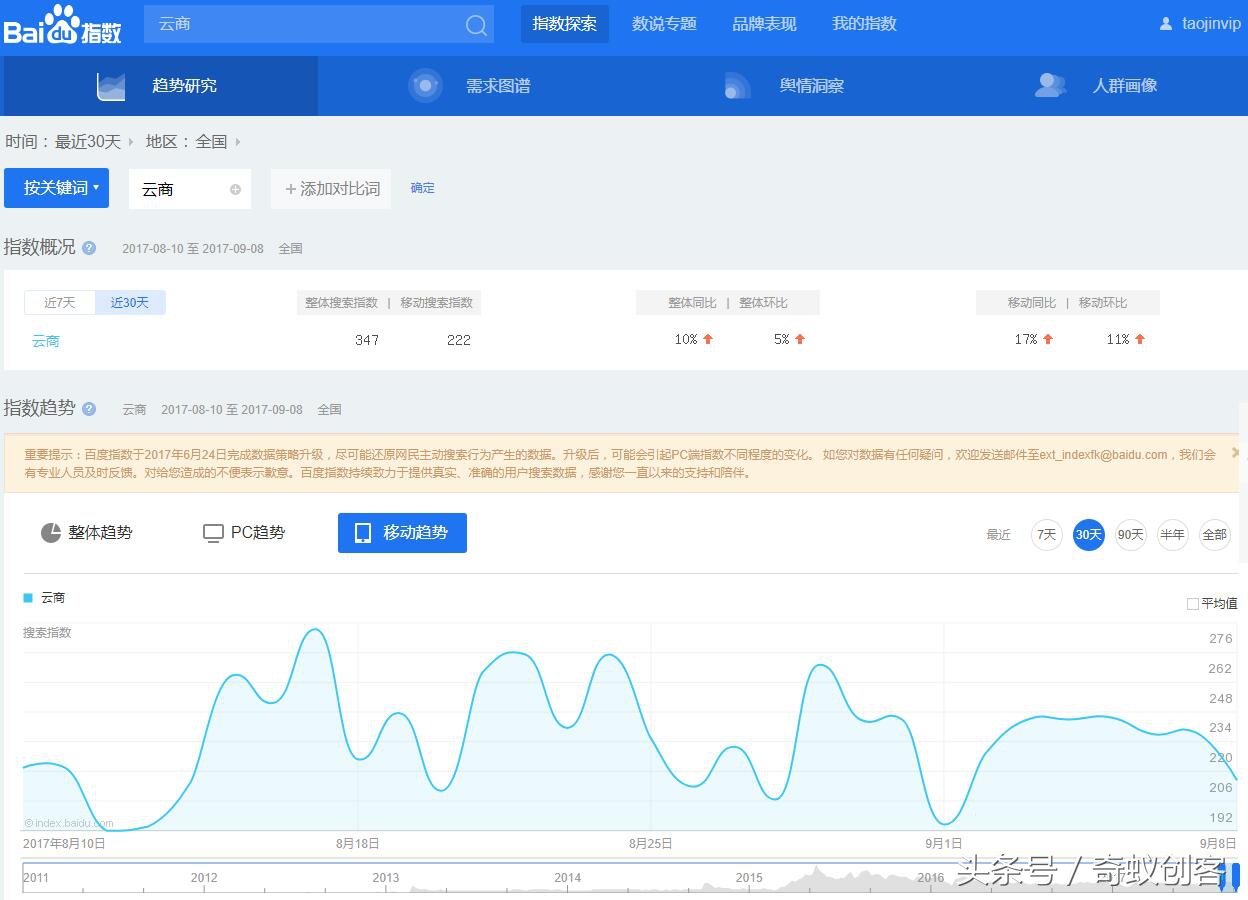Click the 整体同比 header label

tap(693, 302)
